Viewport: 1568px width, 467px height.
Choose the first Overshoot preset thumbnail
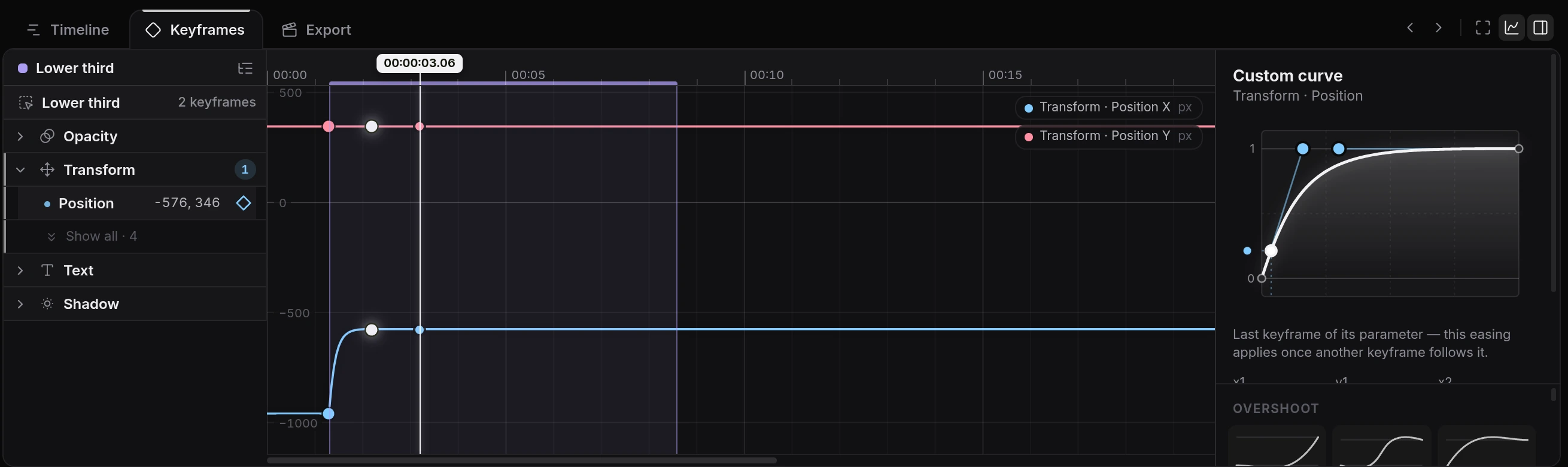click(1277, 446)
